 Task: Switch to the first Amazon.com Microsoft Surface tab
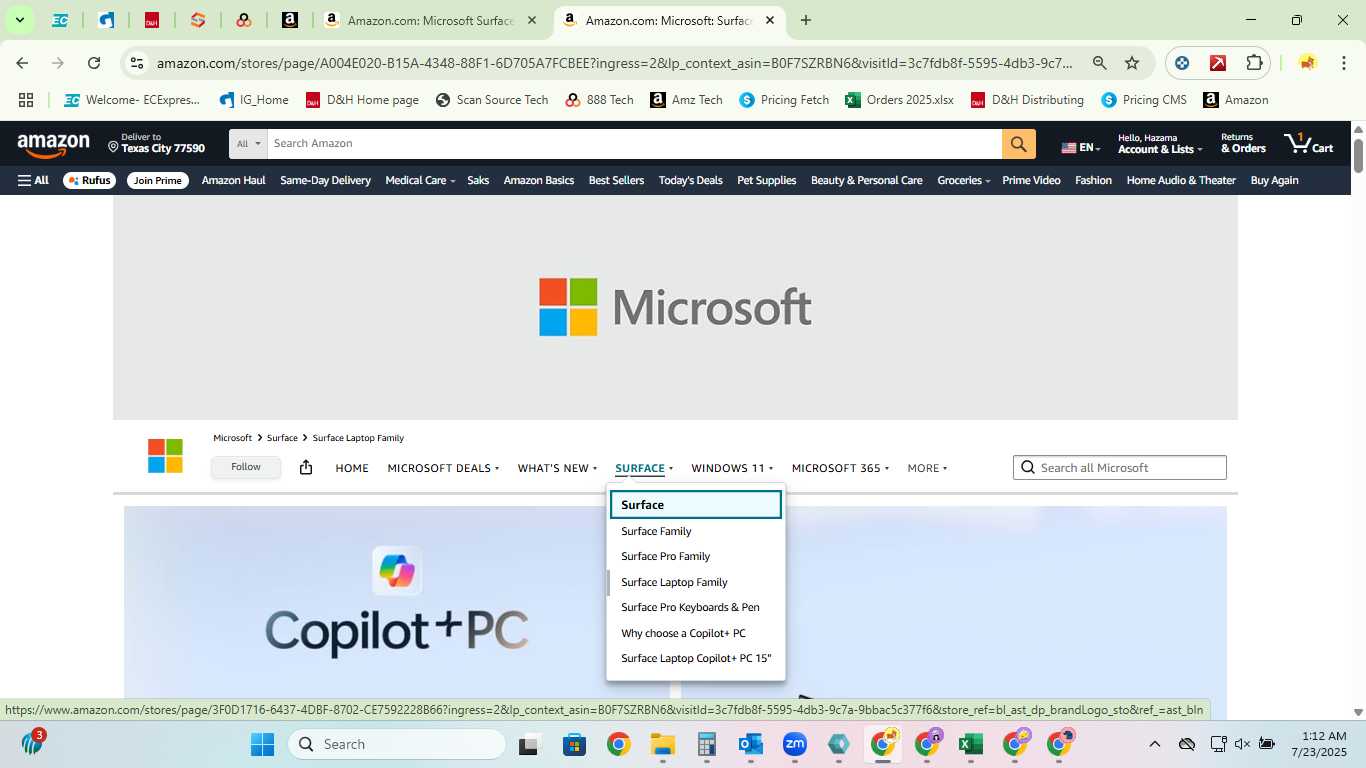pos(430,20)
